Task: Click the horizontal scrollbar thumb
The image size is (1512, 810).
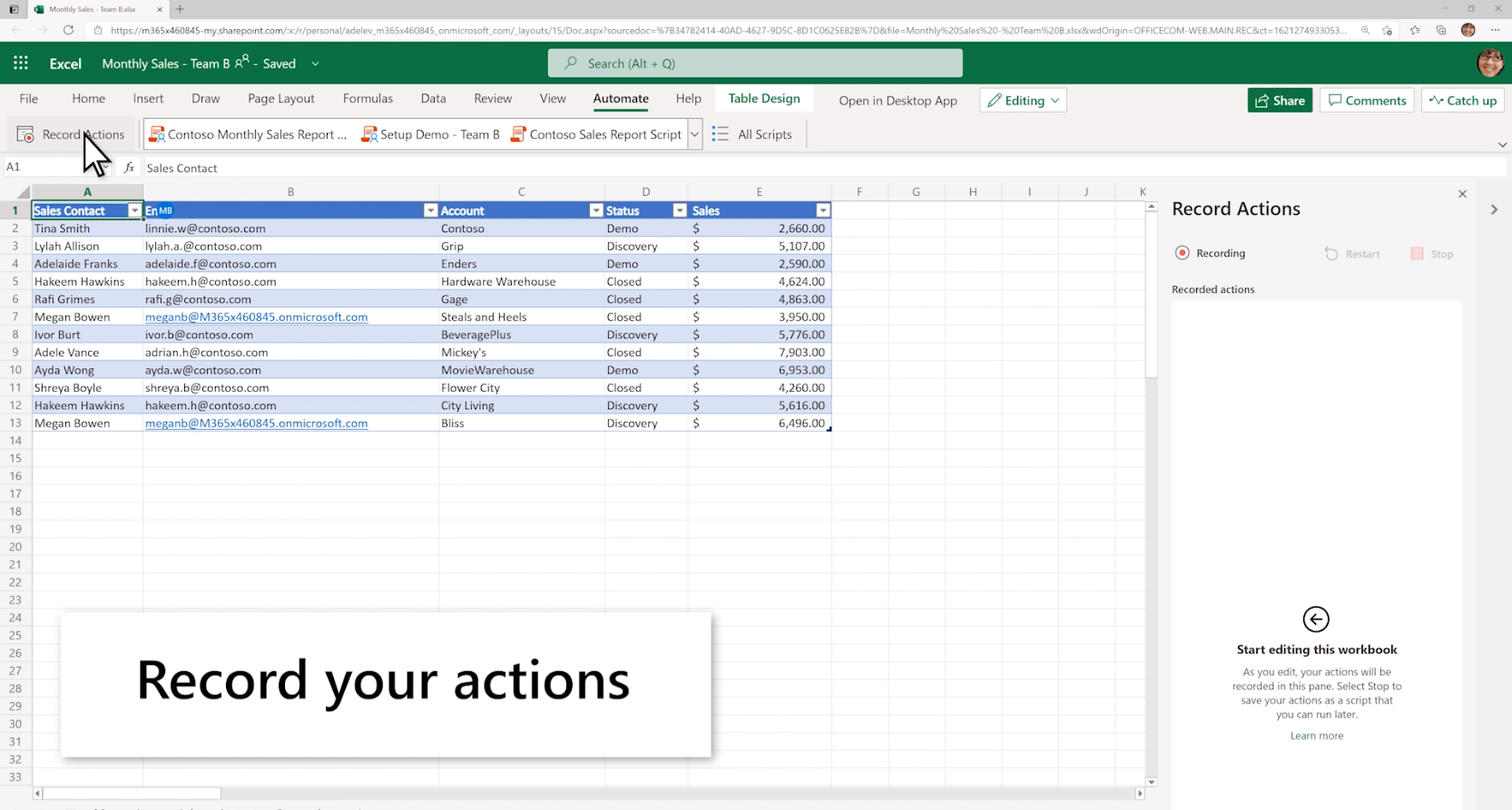Action: [132, 794]
